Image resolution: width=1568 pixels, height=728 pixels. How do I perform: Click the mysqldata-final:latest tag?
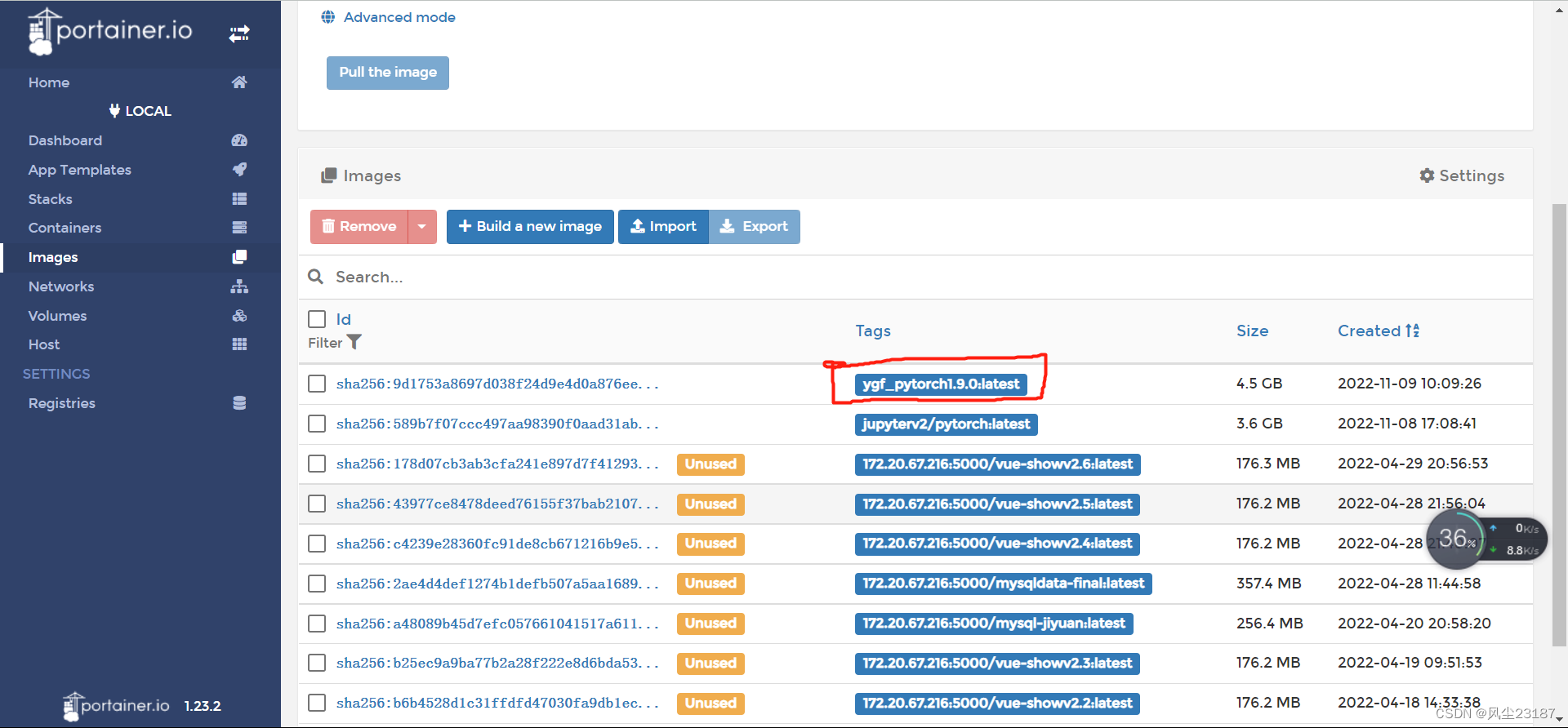pyautogui.click(x=1004, y=584)
